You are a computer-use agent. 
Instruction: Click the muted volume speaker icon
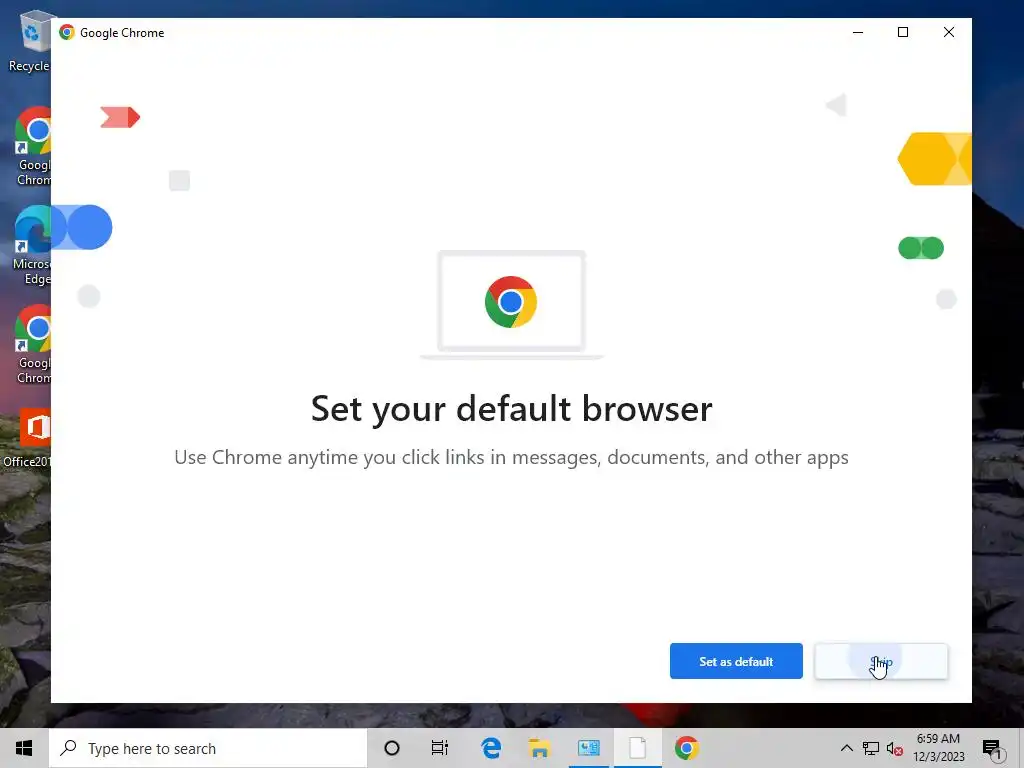tap(895, 748)
